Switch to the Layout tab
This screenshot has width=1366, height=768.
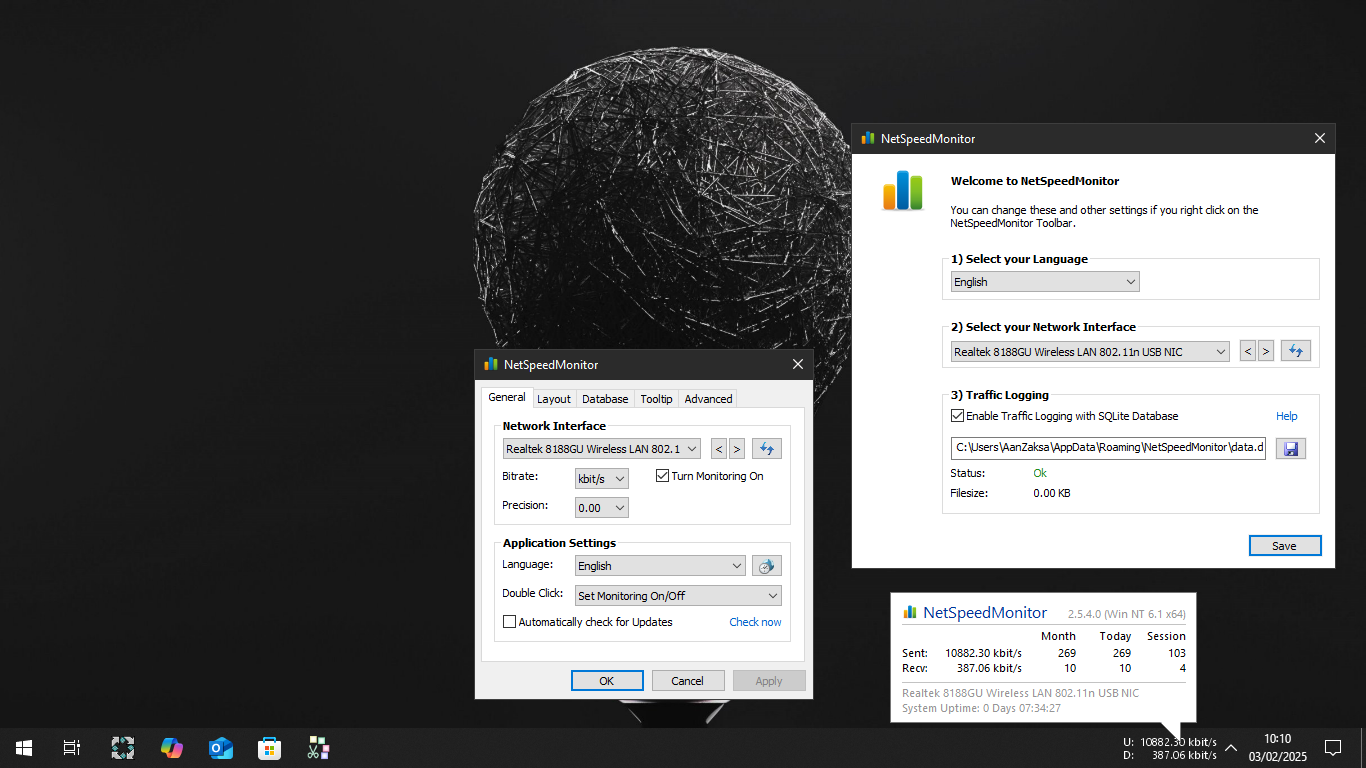pos(554,399)
